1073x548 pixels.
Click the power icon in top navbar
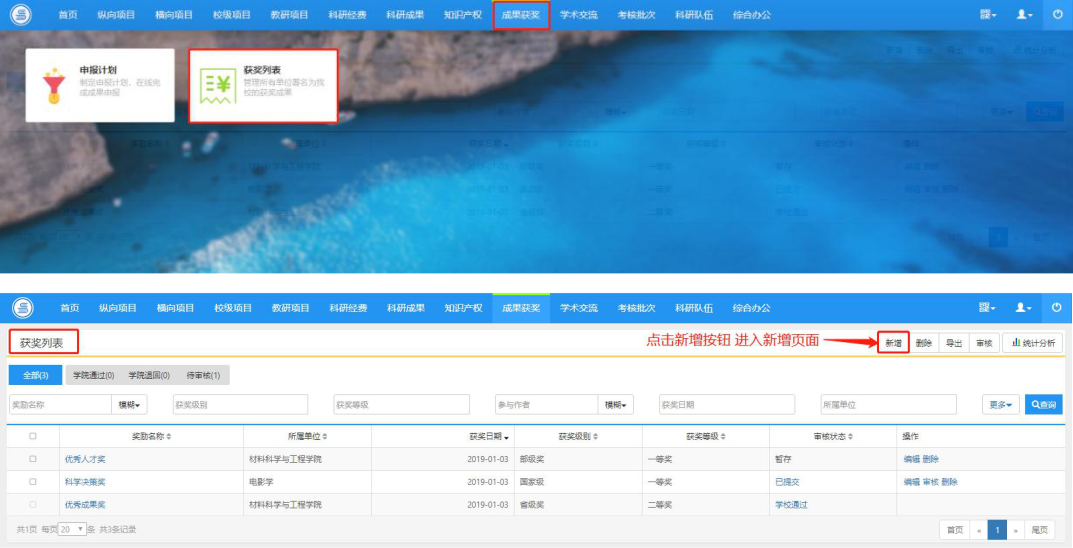click(x=1057, y=14)
